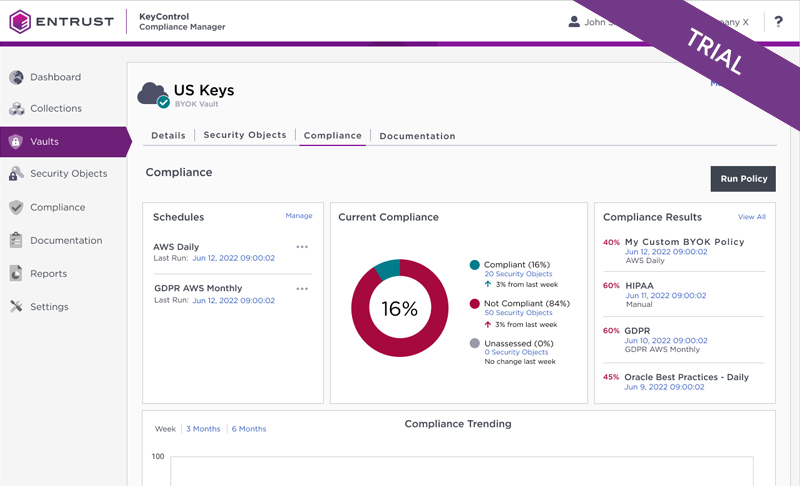This screenshot has height=486, width=800.
Task: Open Collections via its cubes icon
Action: [16, 109]
